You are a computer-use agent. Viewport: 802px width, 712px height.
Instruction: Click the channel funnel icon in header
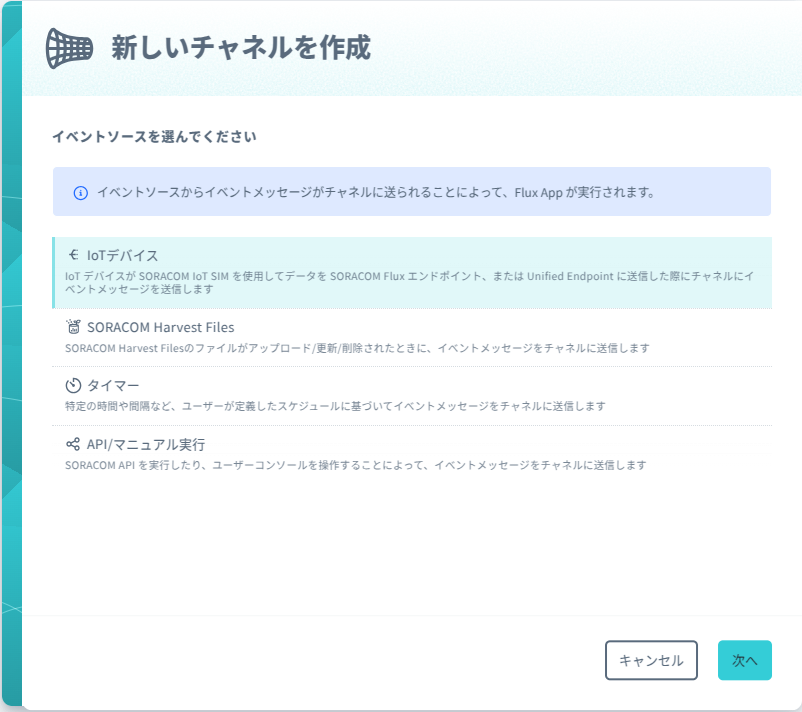point(70,48)
